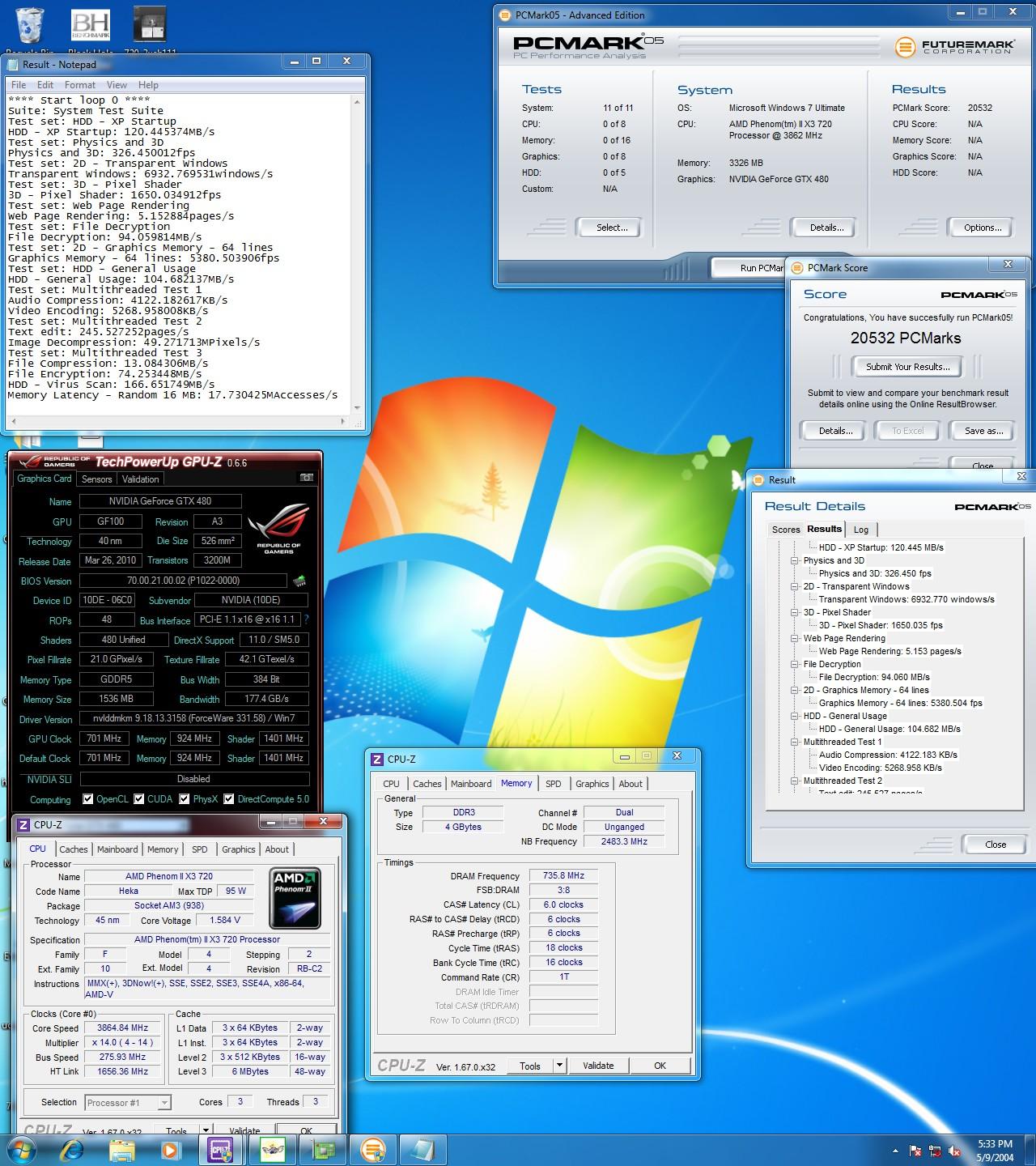Open the SPD tab in CPU-Z Memory window

[554, 784]
